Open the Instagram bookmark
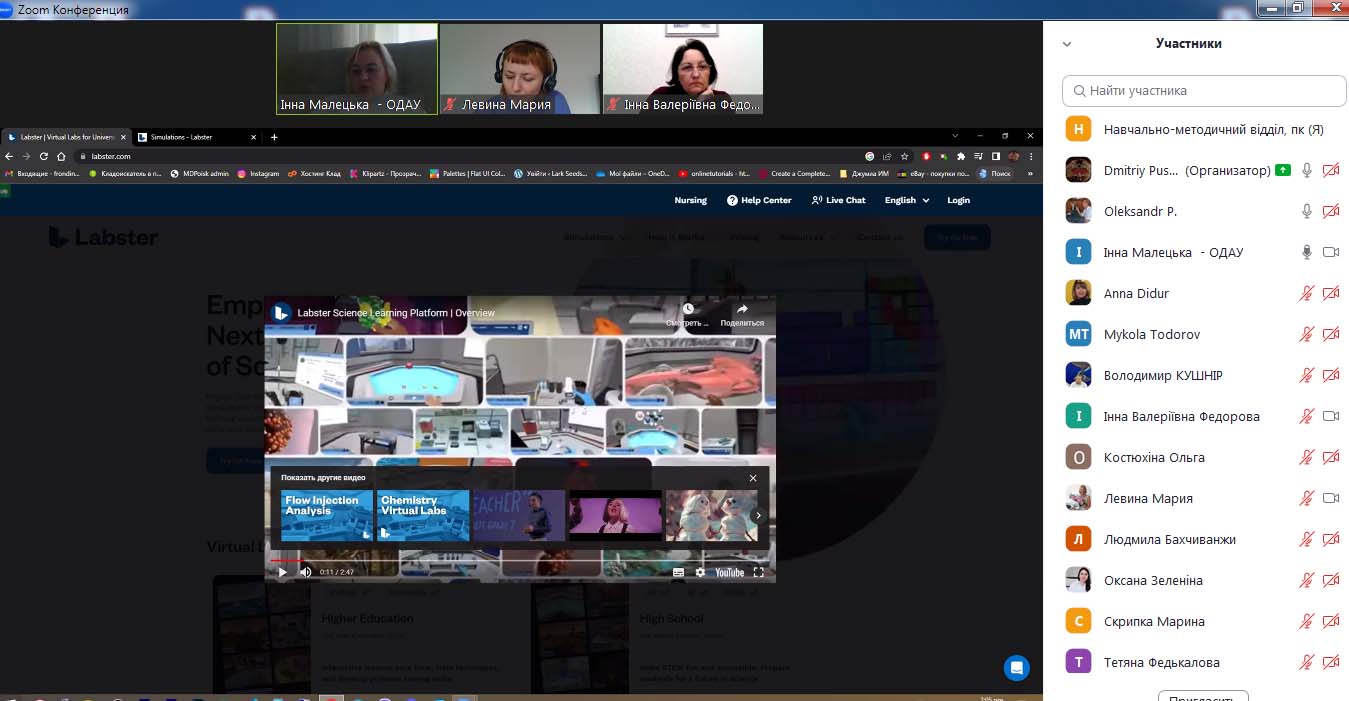Viewport: 1349px width, 701px height. (x=258, y=174)
